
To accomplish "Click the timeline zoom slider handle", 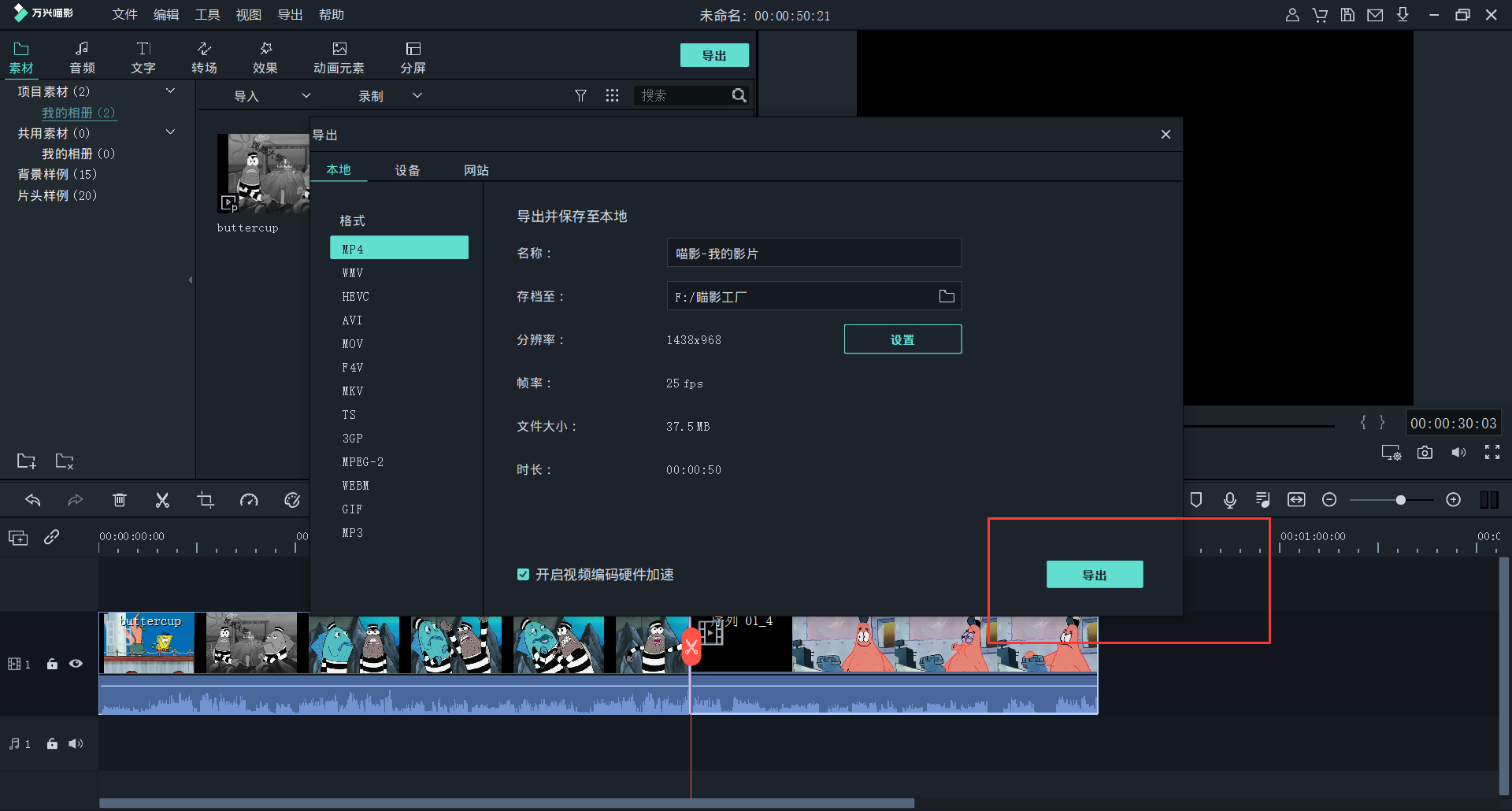I will tap(1400, 500).
